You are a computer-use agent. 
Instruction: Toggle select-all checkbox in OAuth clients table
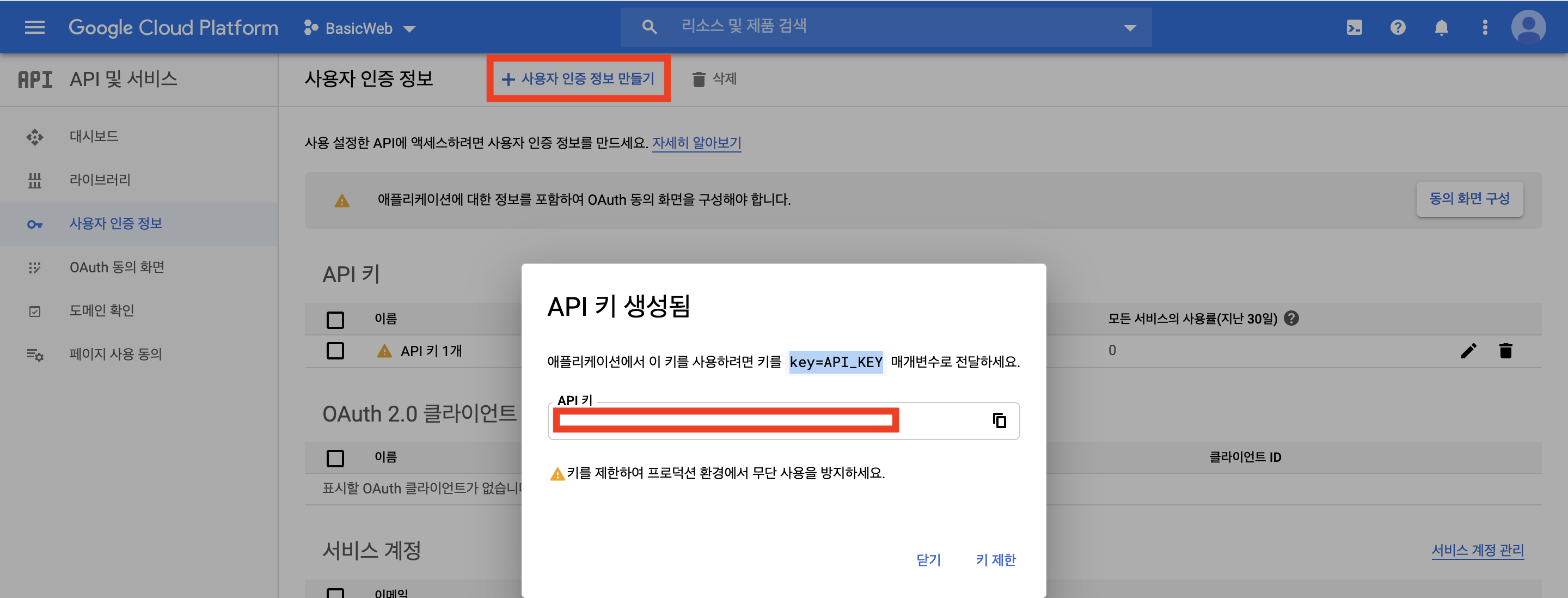[335, 457]
